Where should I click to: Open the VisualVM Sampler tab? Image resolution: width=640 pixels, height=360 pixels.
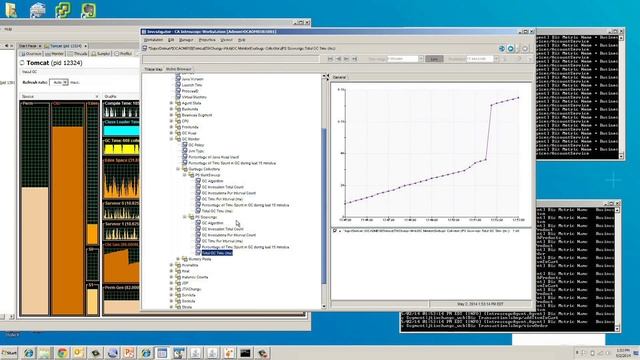click(x=100, y=54)
